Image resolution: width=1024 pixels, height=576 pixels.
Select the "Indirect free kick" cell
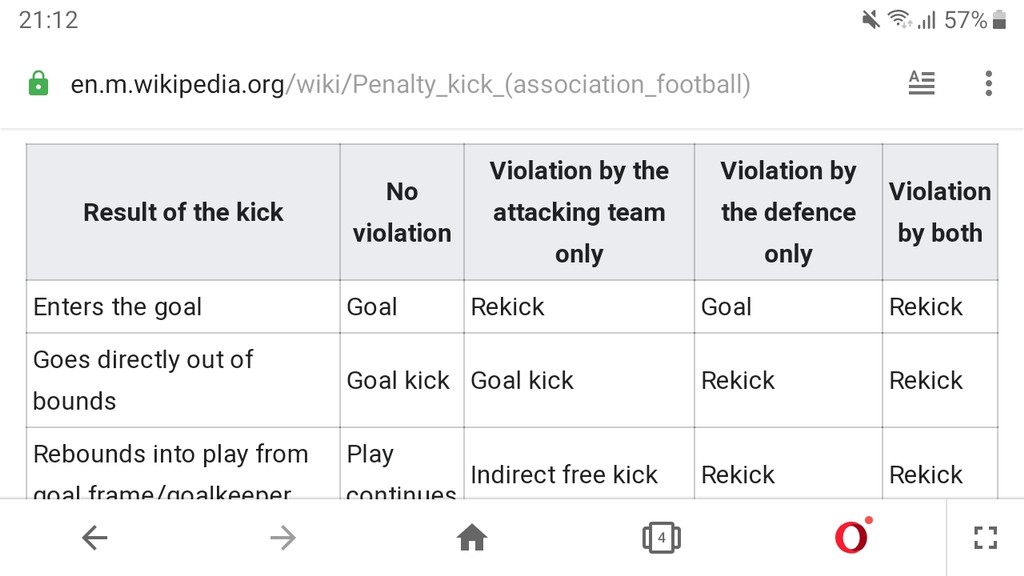[x=564, y=475]
